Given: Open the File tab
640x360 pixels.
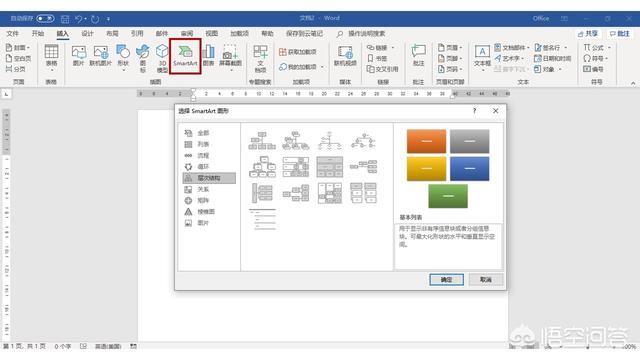Looking at the screenshot, I should click(12, 33).
